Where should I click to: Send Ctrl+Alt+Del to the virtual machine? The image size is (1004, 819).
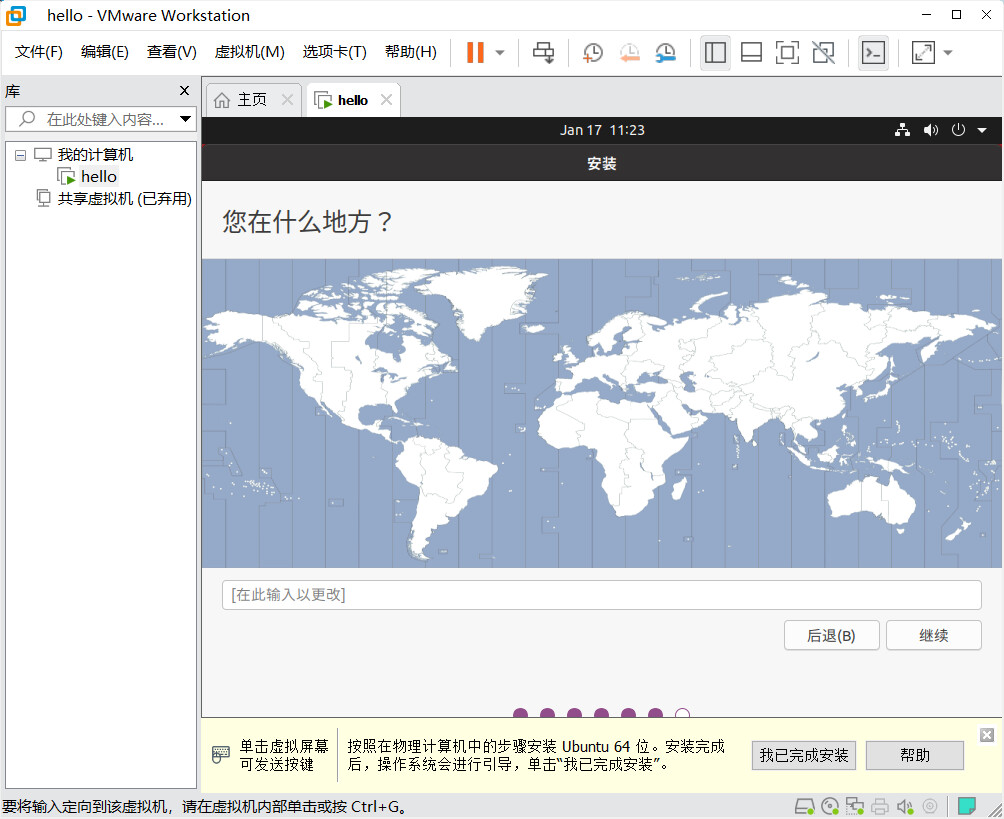(544, 53)
